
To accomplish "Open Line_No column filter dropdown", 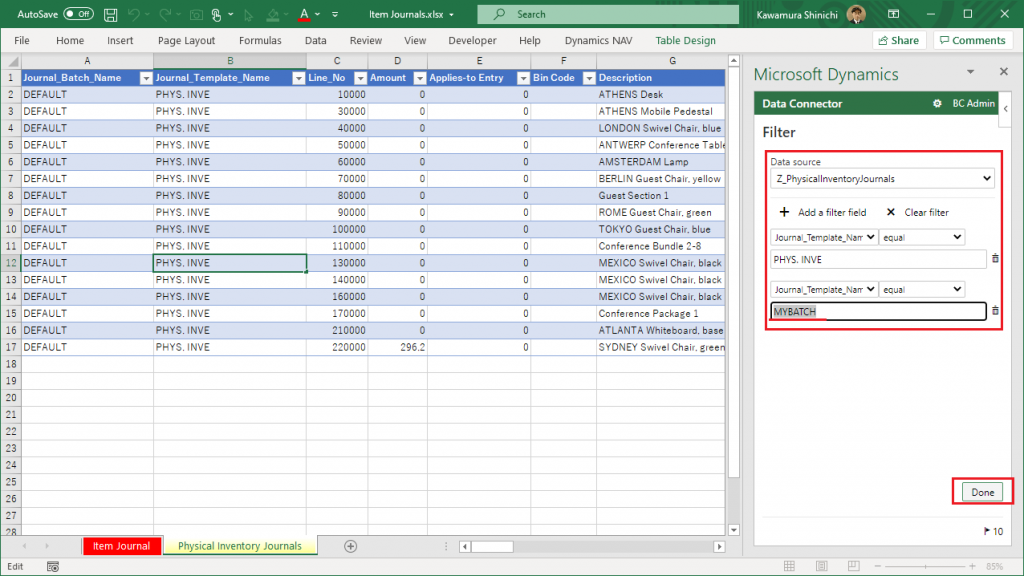I will [x=360, y=78].
